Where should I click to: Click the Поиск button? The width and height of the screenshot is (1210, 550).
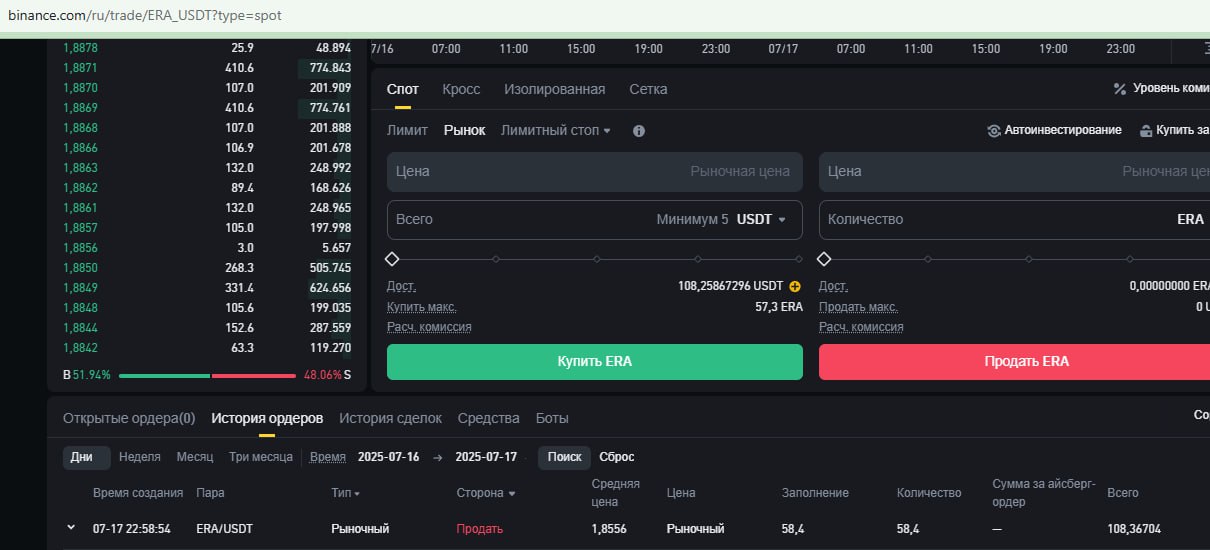564,457
